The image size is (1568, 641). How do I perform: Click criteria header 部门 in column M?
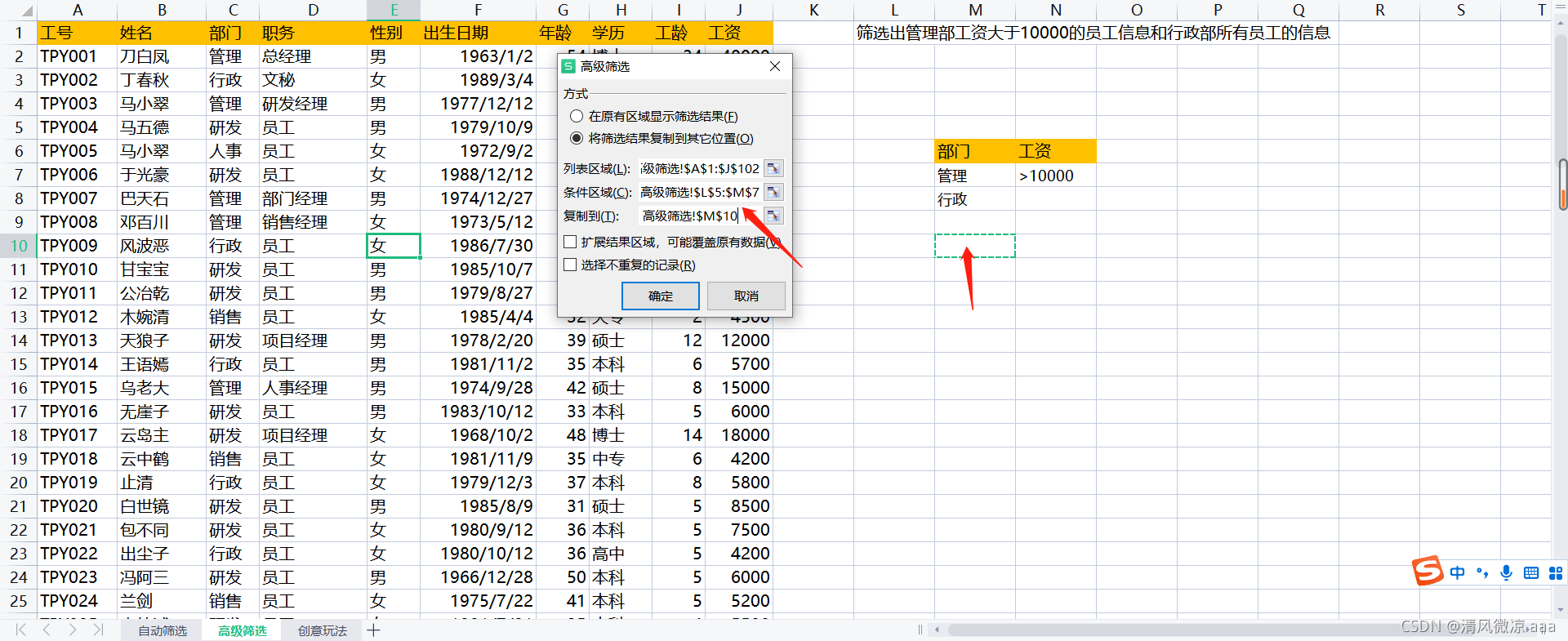pyautogui.click(x=975, y=151)
